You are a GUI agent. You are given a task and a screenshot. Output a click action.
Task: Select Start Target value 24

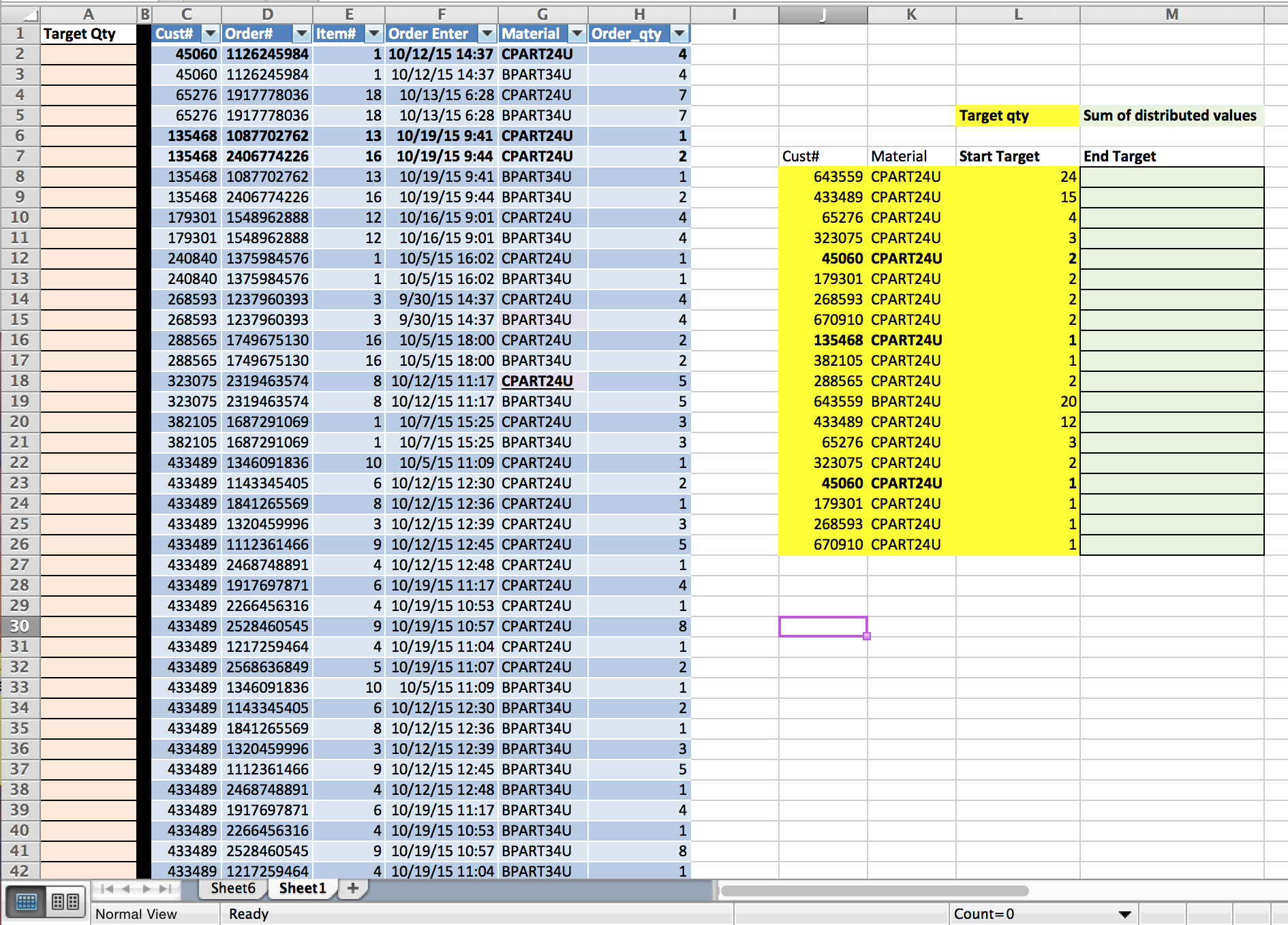tap(1018, 177)
